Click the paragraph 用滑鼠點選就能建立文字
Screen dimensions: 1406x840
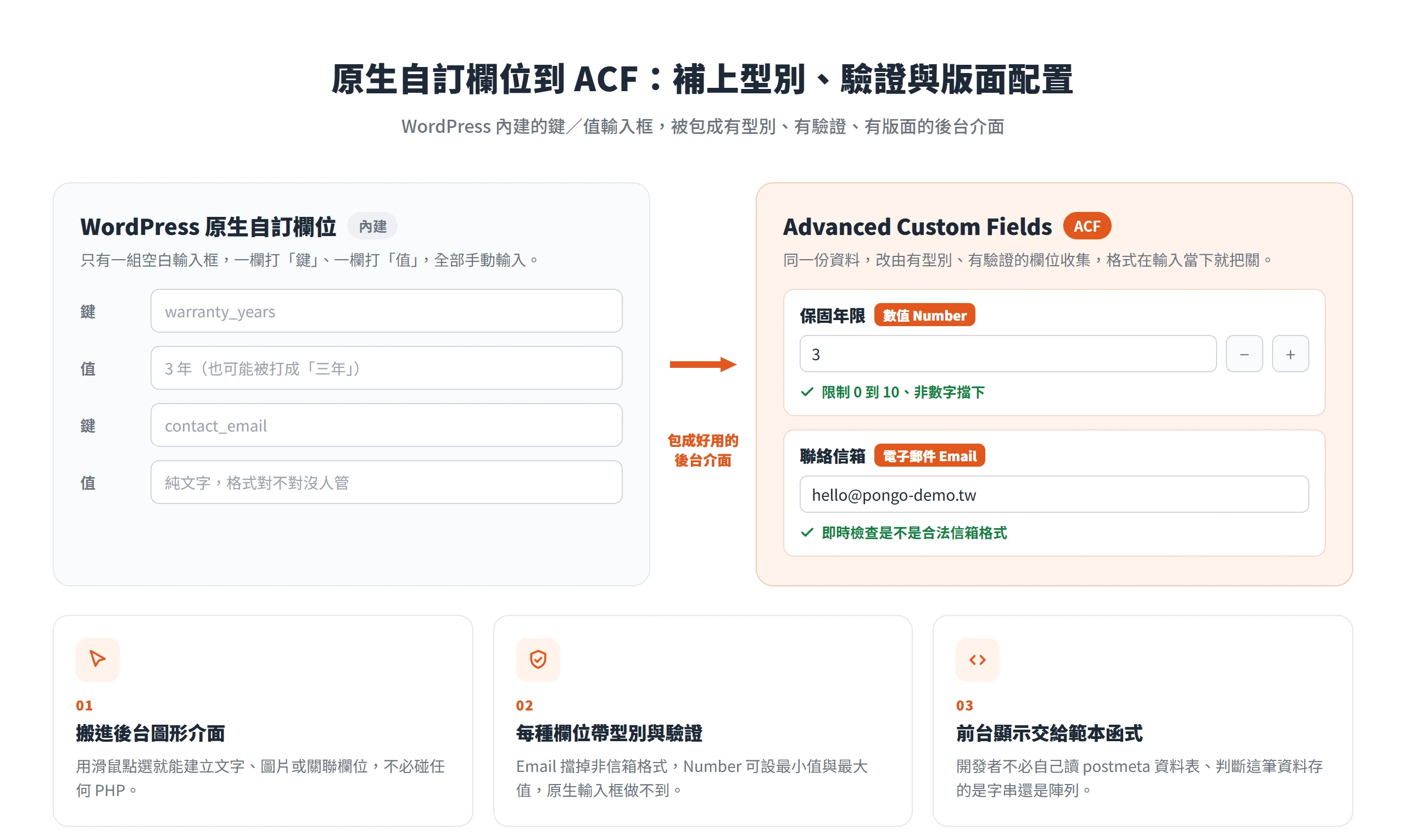260,778
